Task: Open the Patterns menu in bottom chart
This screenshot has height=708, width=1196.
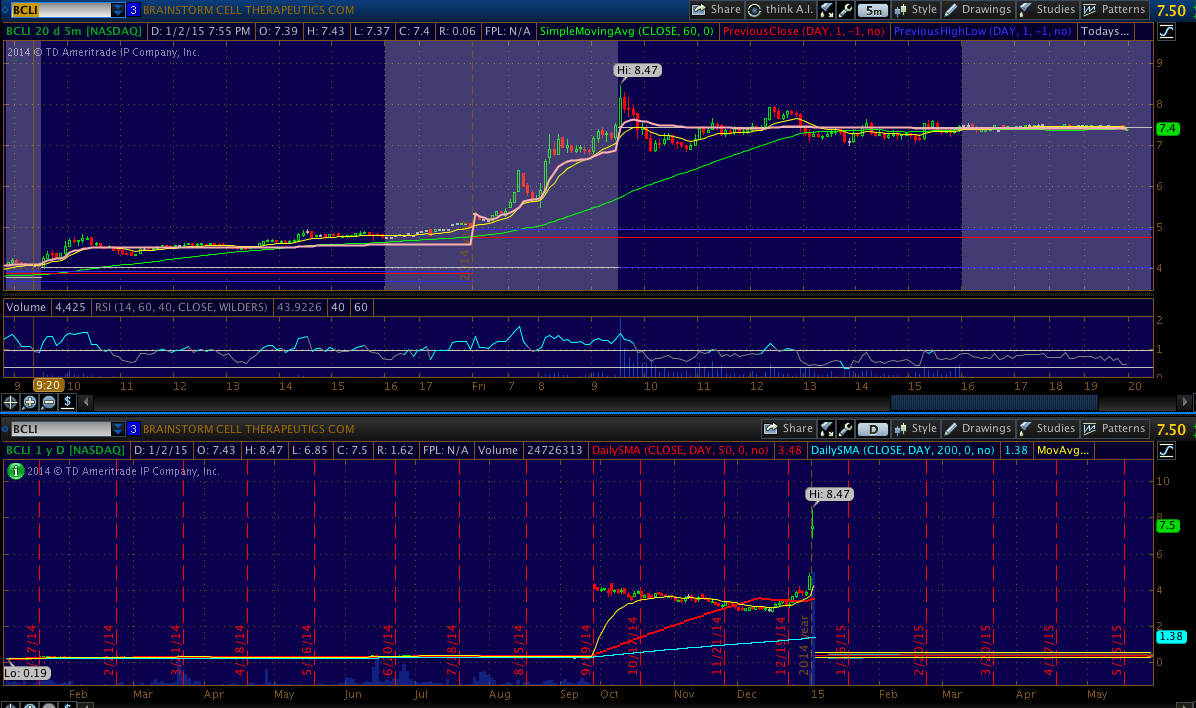Action: 1115,428
